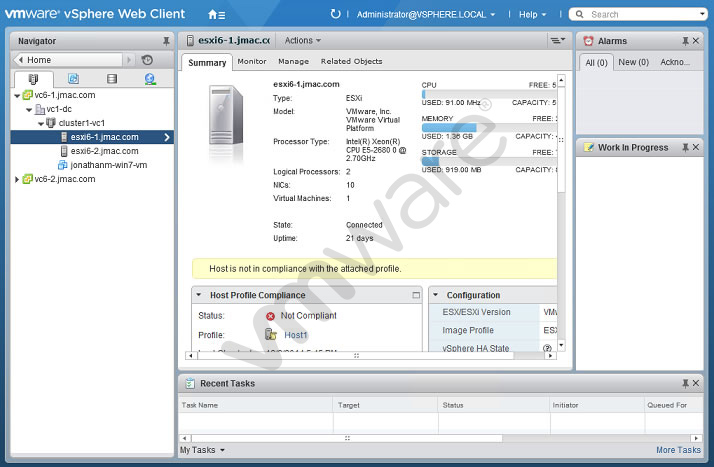Open the Host1 profile link
Screen dimensions: 714x467
(x=296, y=335)
